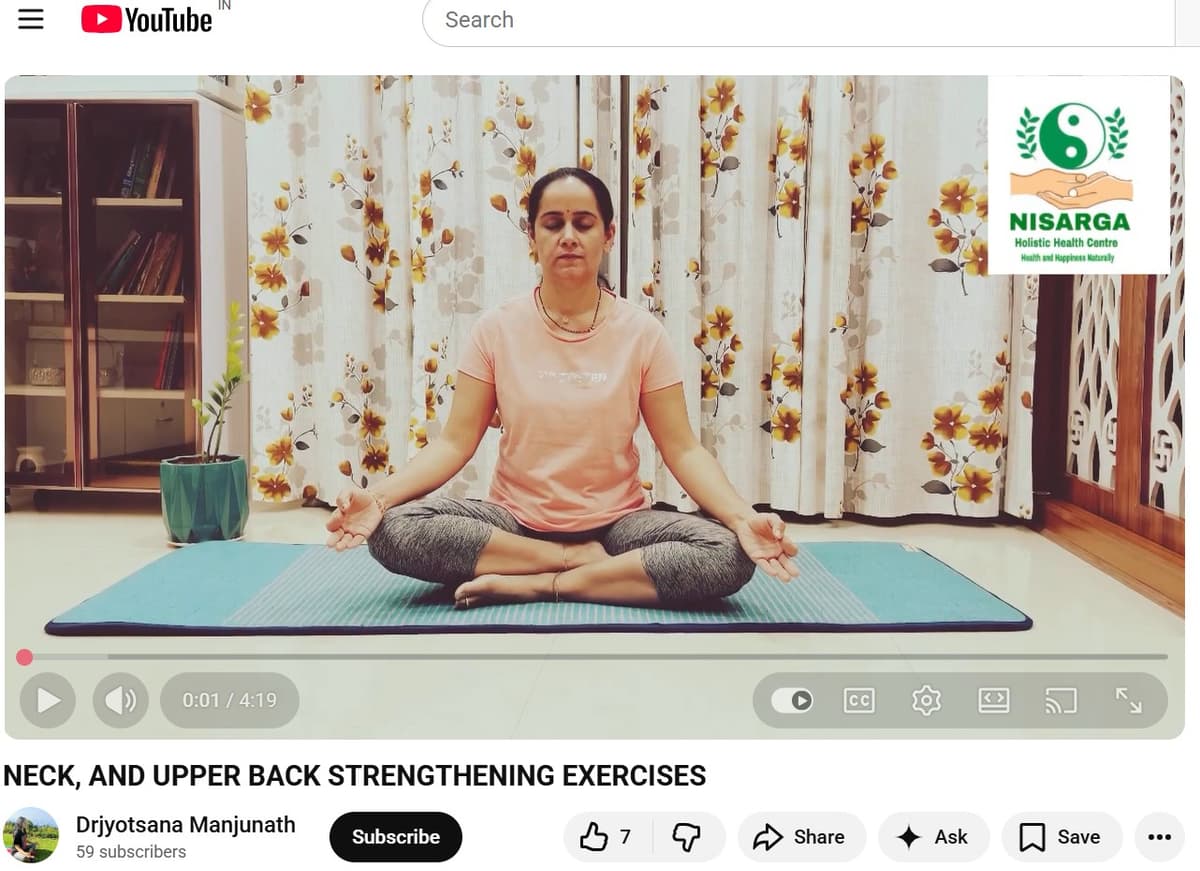Mute the video volume
This screenshot has height=871, width=1200.
pyautogui.click(x=121, y=700)
